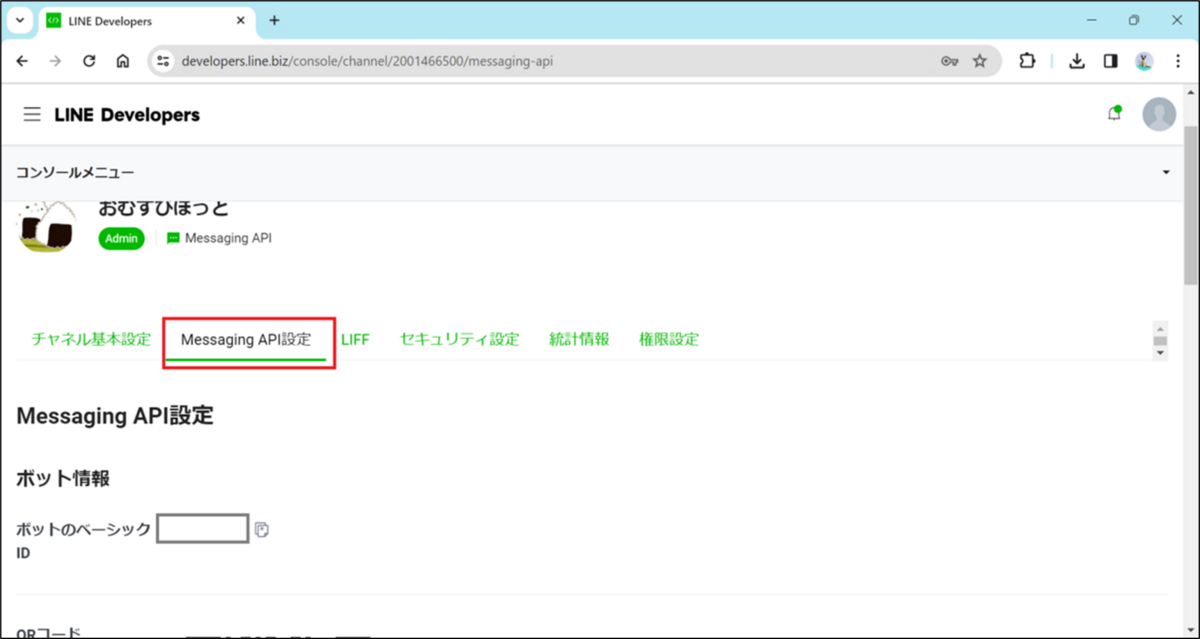Image resolution: width=1200 pixels, height=639 pixels.
Task: Click the bot basic ID field
Action: [203, 529]
